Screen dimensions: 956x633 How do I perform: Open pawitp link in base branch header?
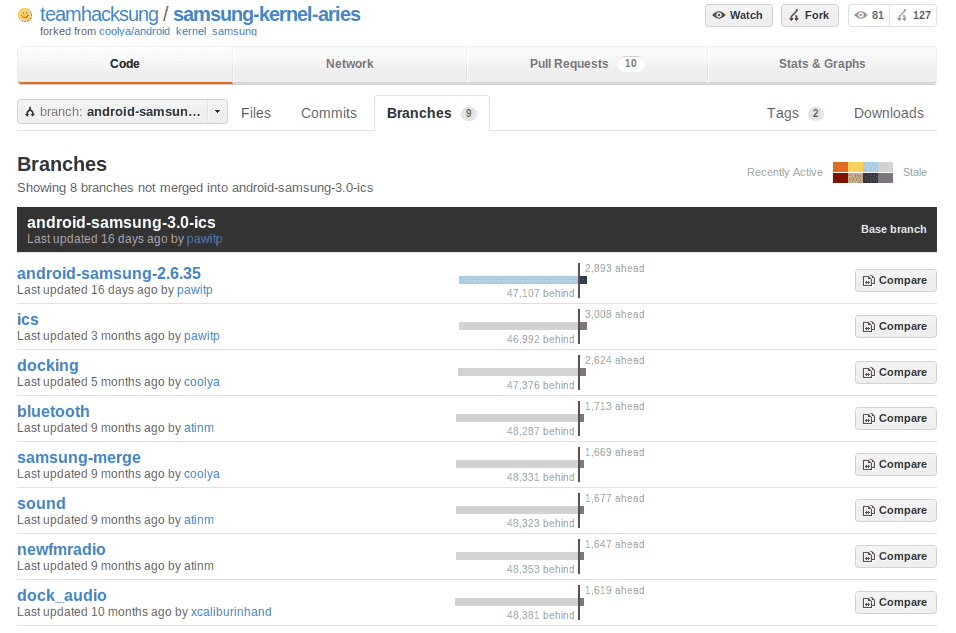click(204, 239)
